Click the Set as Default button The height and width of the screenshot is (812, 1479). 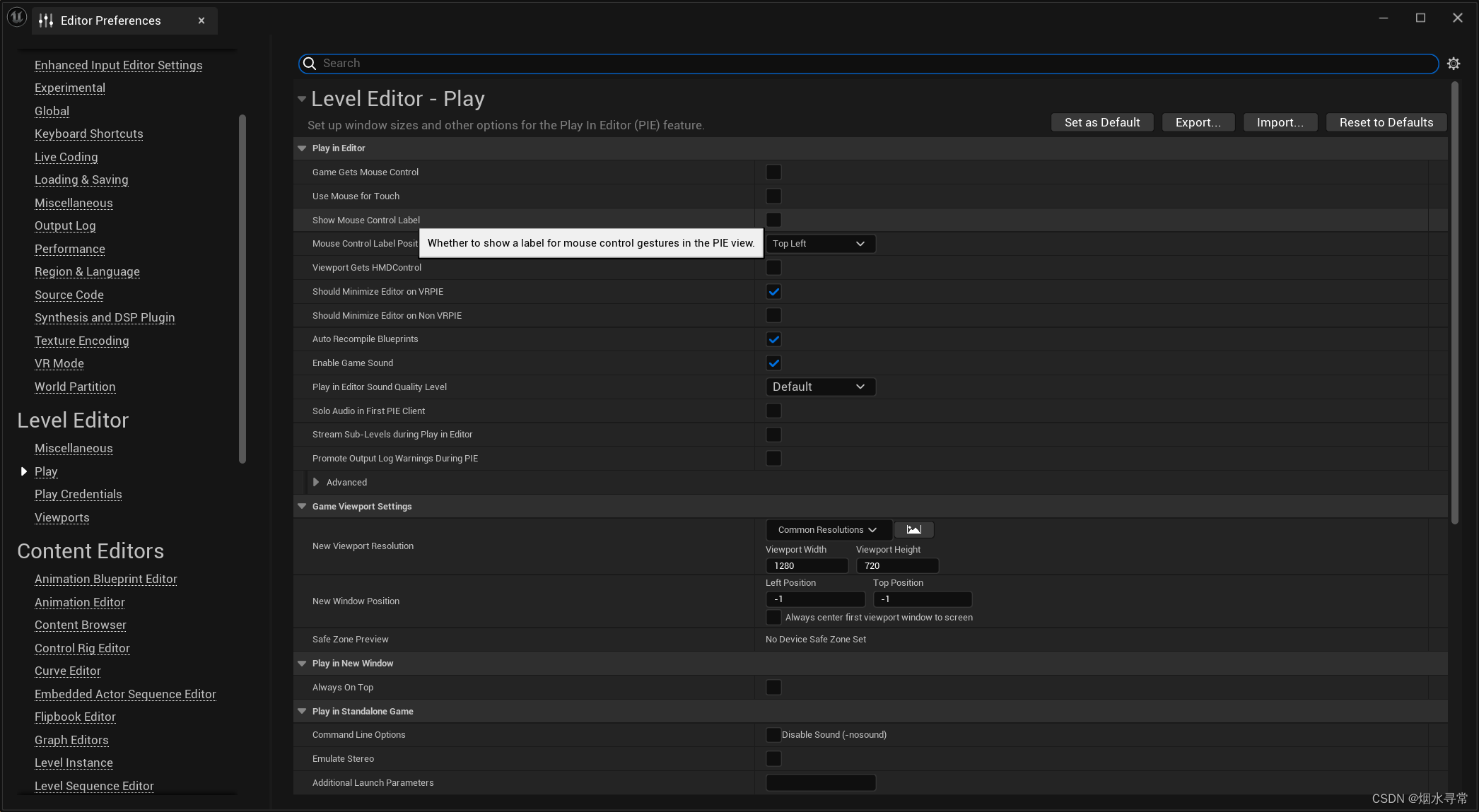[1101, 122]
